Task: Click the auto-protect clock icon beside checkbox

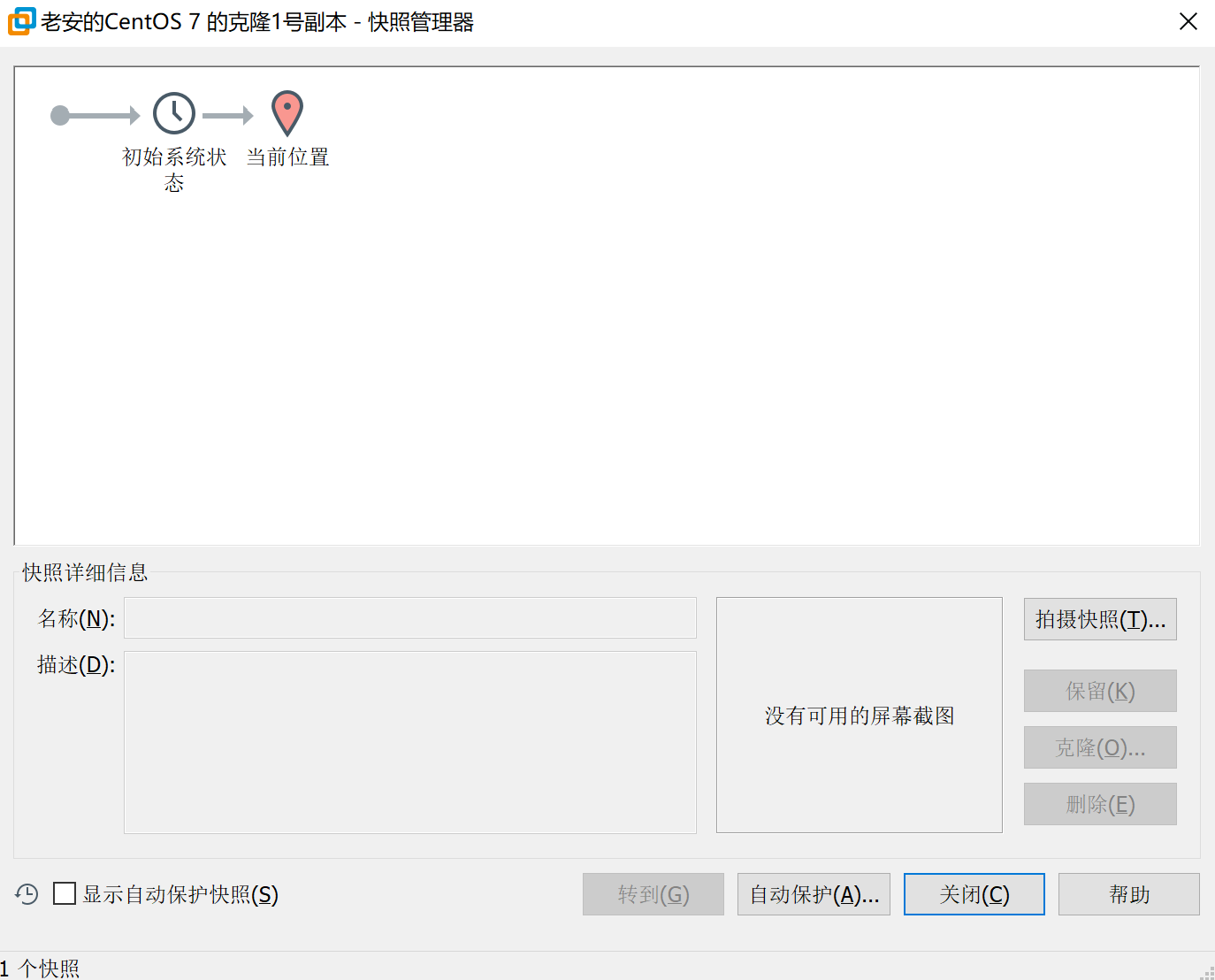Action: [x=27, y=894]
